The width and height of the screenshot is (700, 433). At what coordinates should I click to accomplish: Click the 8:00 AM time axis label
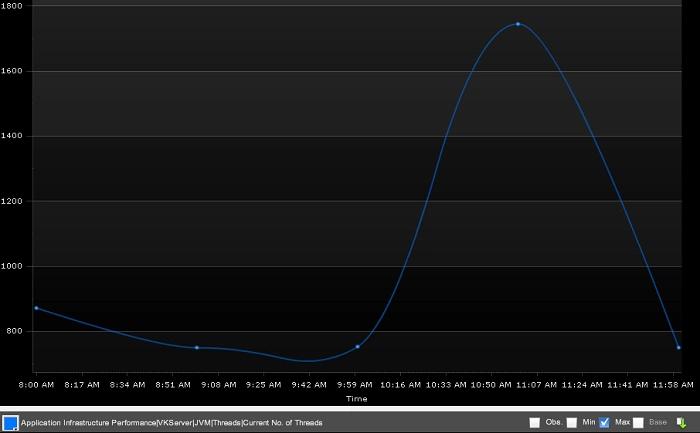coord(36,384)
